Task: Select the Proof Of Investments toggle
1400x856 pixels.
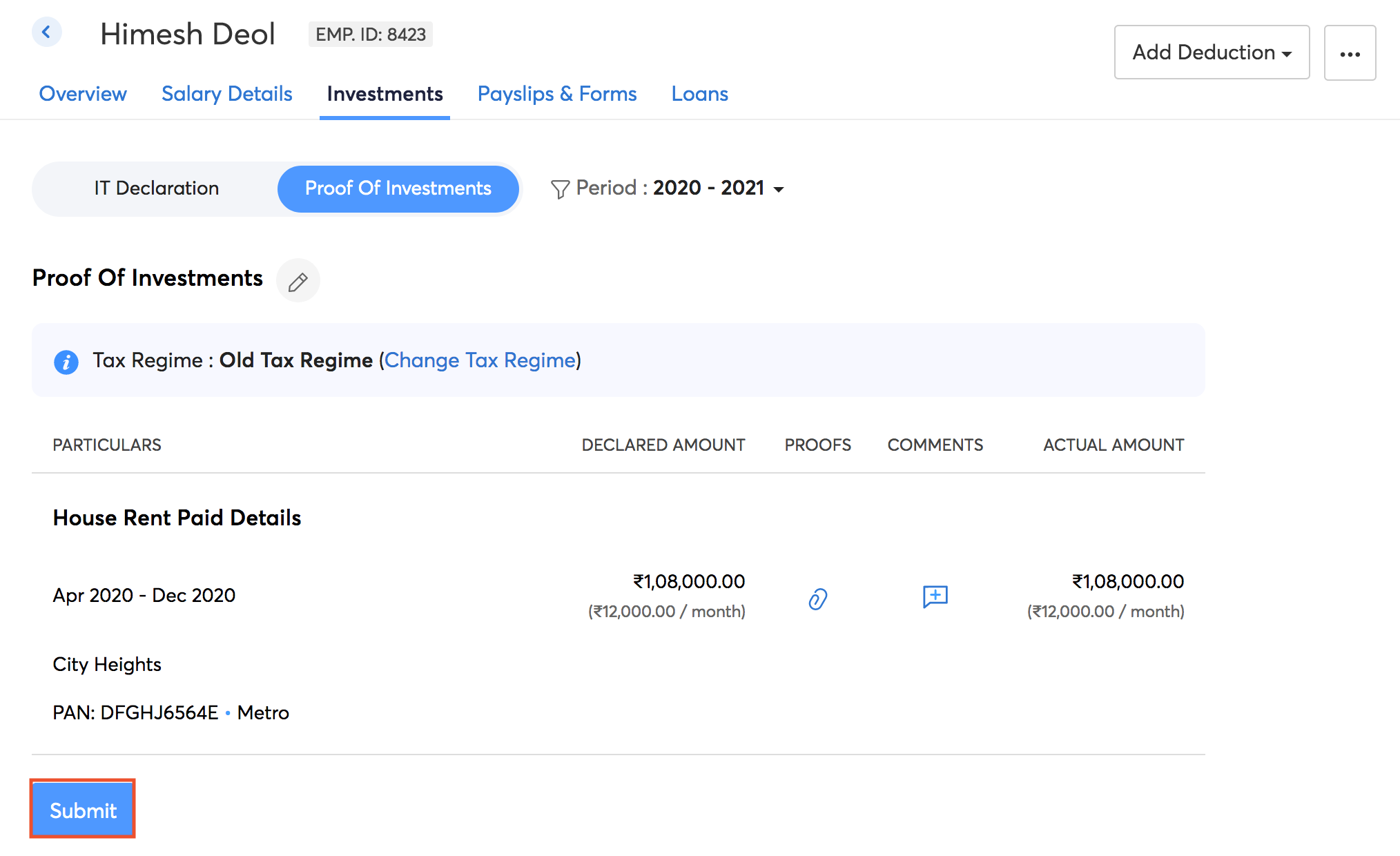Action: [398, 188]
